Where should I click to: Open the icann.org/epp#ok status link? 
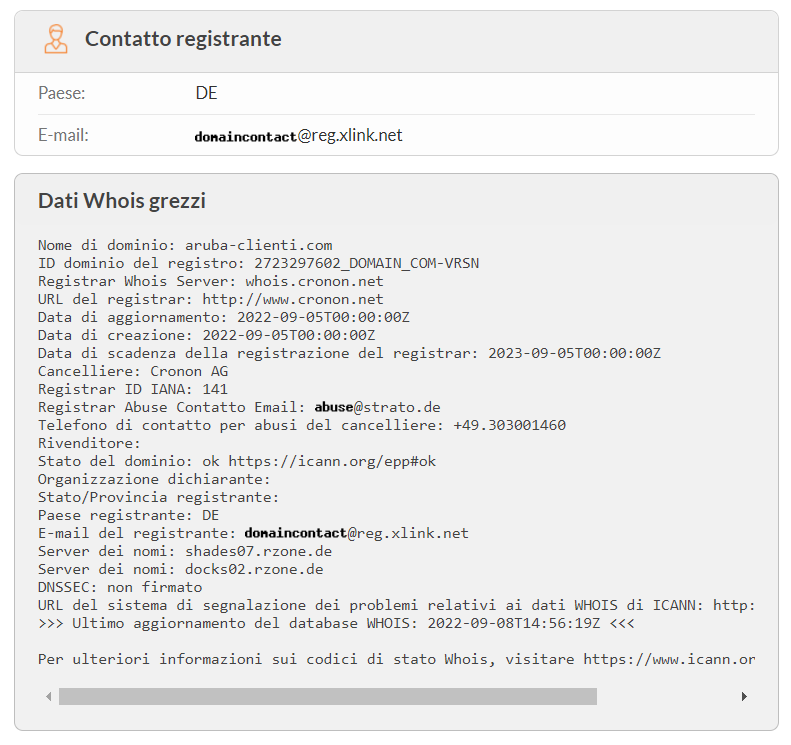(x=332, y=461)
